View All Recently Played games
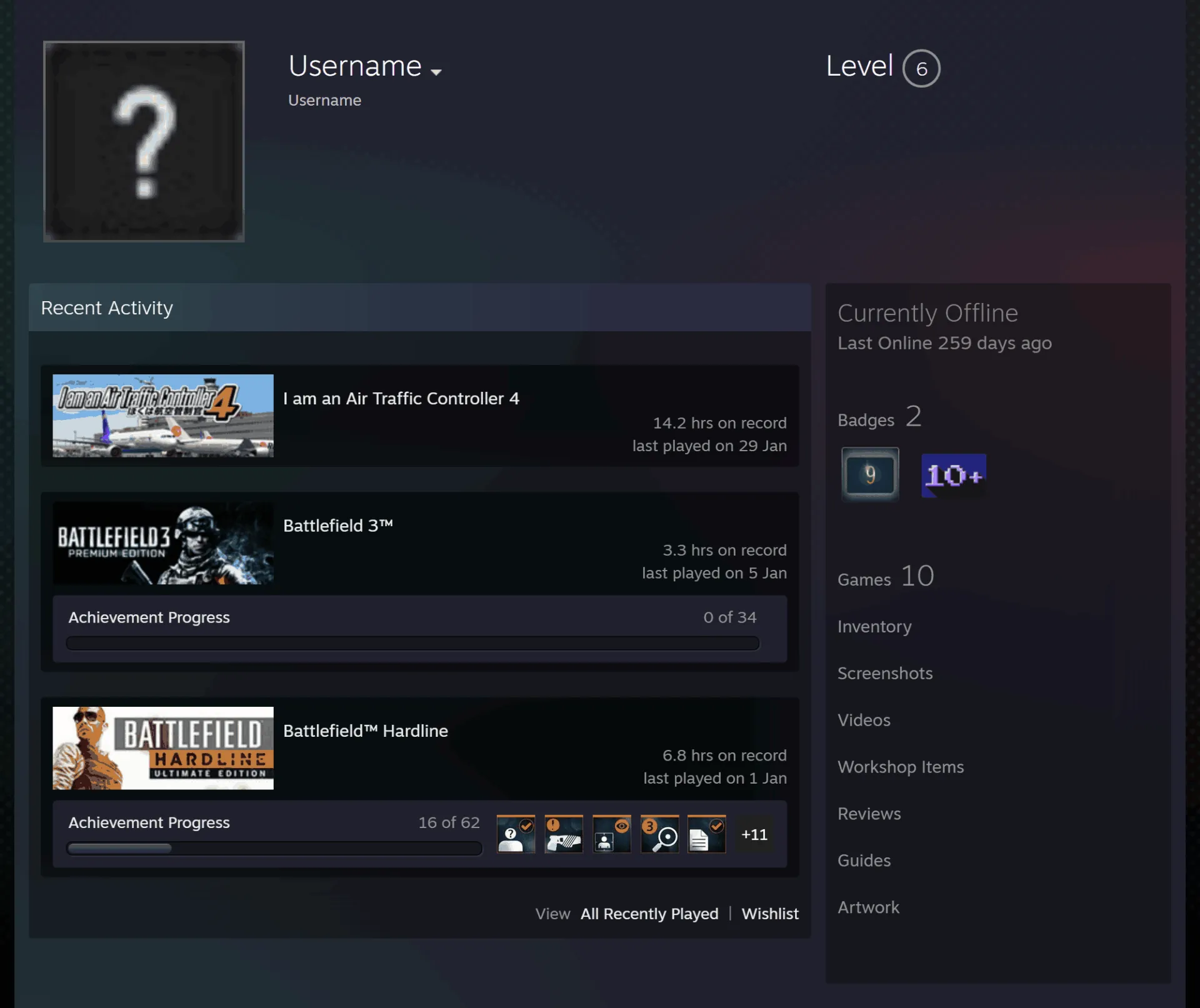Image resolution: width=1200 pixels, height=1008 pixels. [649, 914]
